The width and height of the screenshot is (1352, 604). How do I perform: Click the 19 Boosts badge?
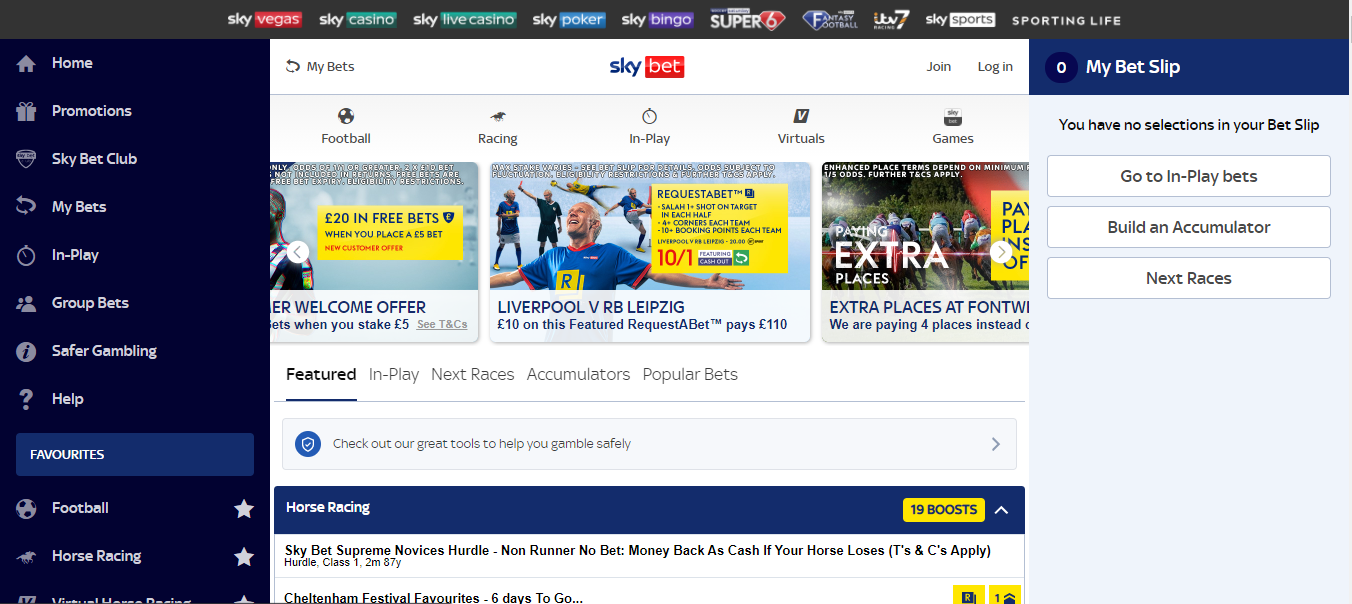(944, 510)
